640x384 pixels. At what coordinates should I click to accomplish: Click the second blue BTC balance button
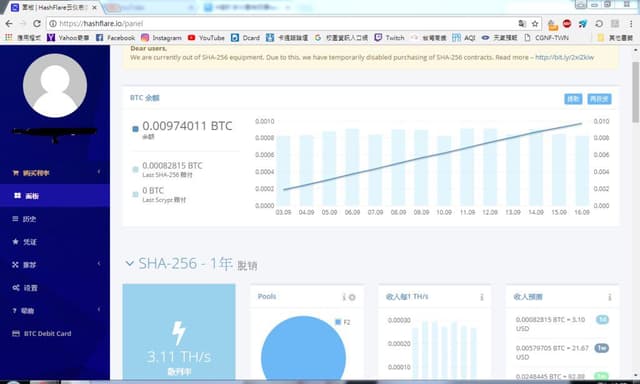[x=599, y=99]
